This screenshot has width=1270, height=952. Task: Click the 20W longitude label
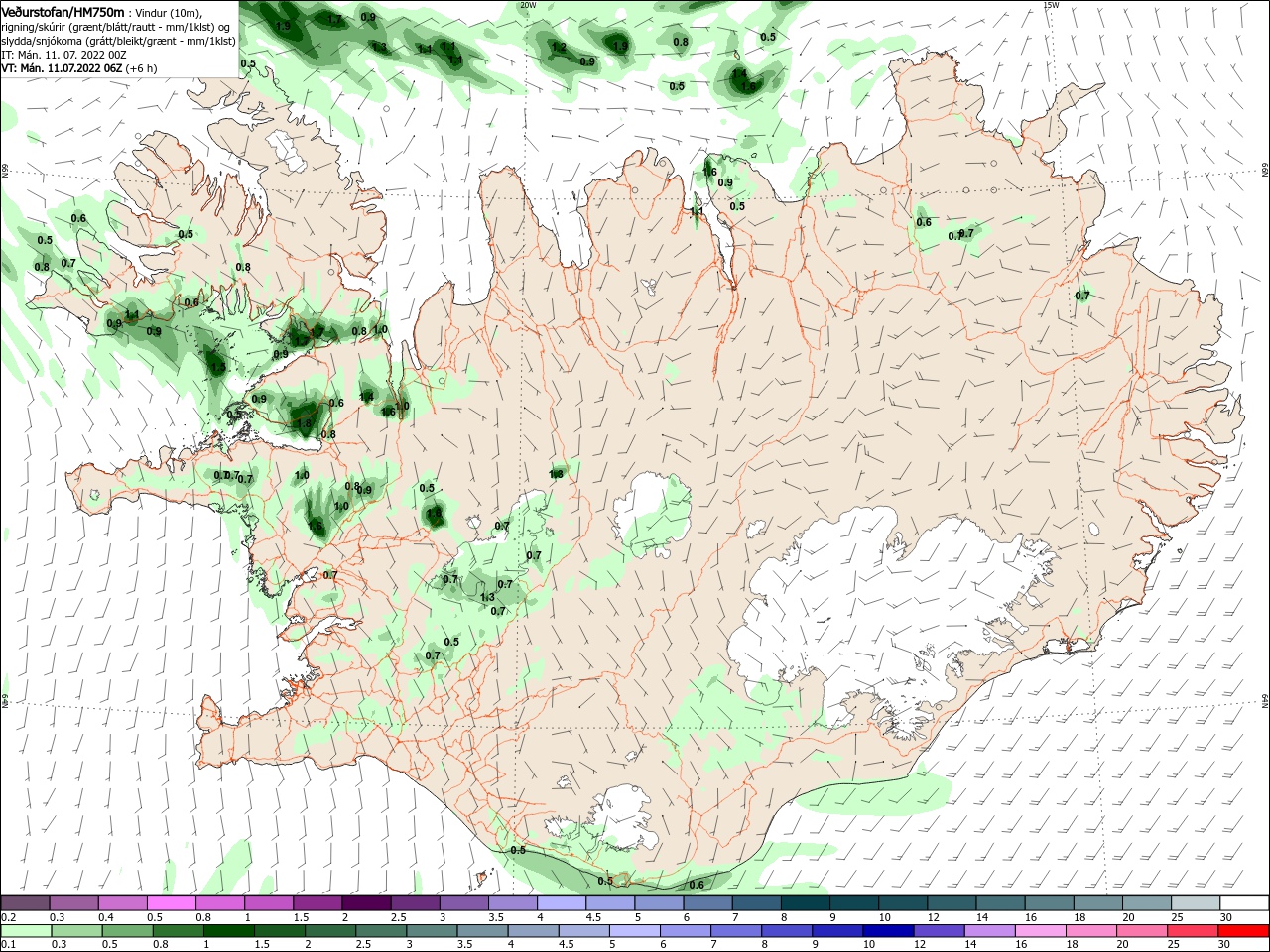tap(528, 5)
